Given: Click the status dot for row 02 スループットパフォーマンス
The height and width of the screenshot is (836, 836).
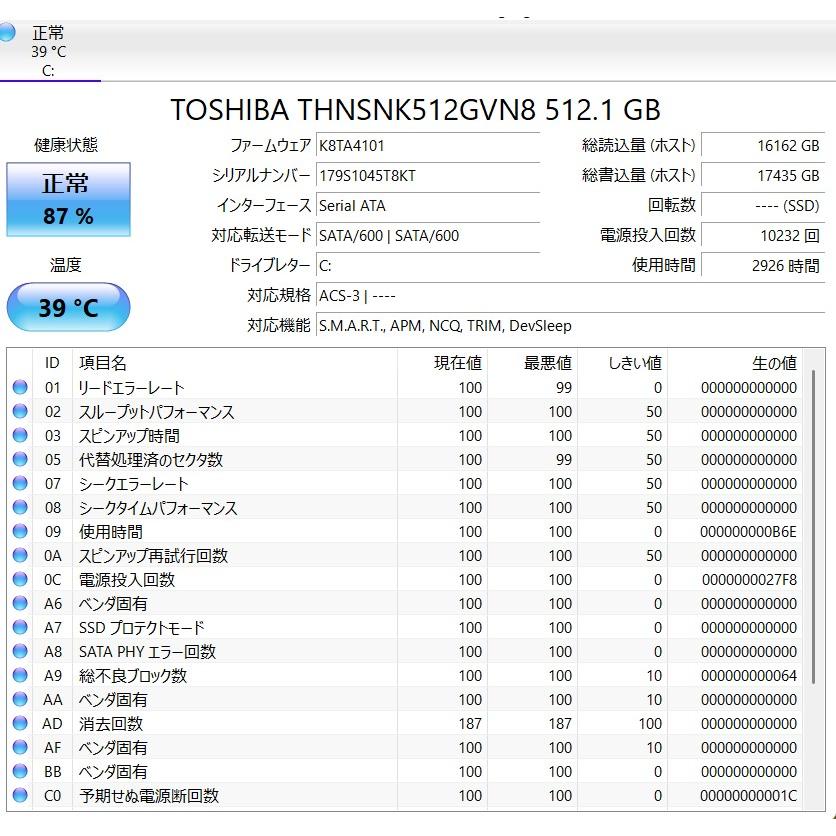Looking at the screenshot, I should [x=20, y=411].
